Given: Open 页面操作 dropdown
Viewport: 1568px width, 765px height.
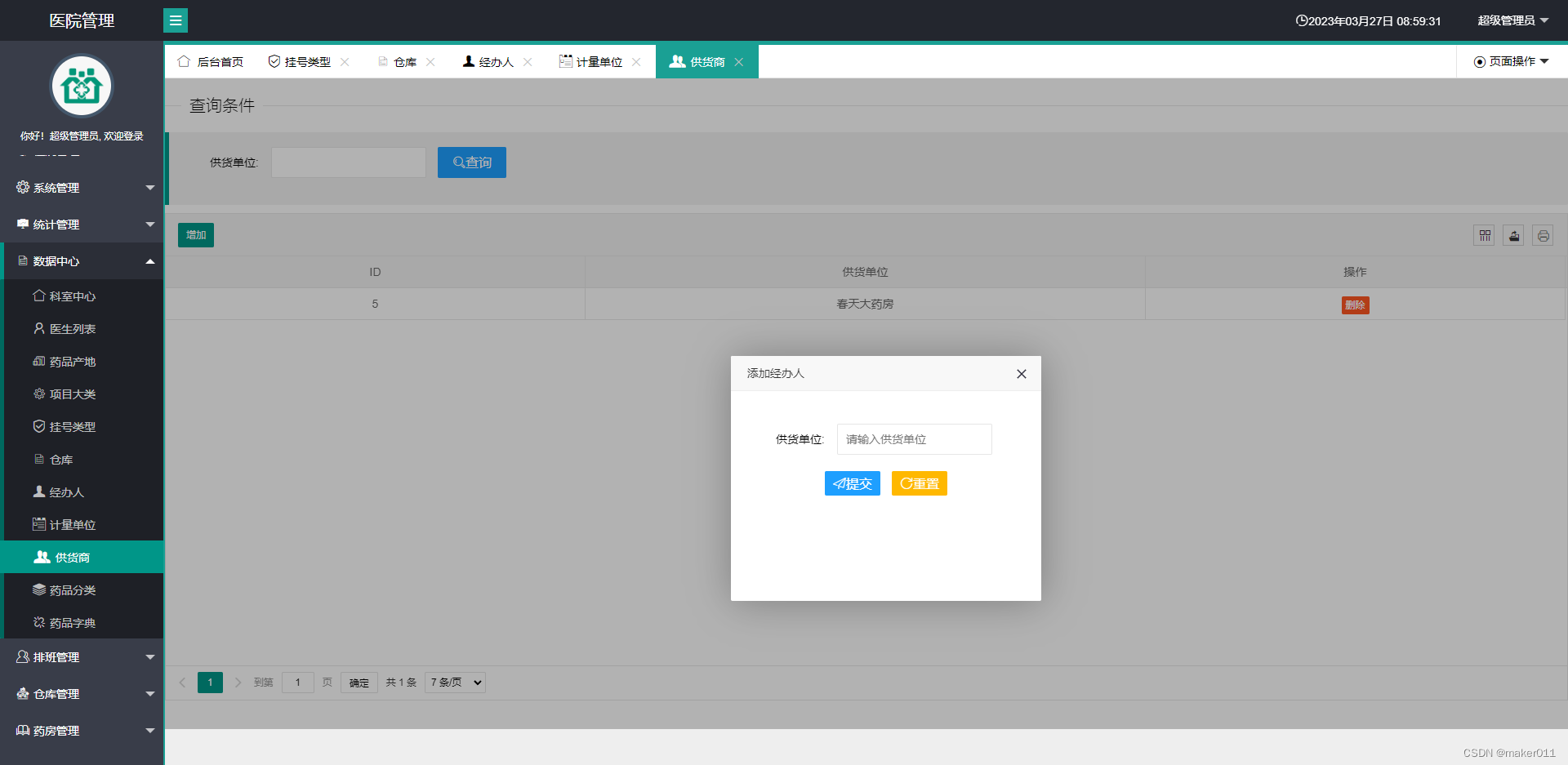Looking at the screenshot, I should tap(1511, 62).
